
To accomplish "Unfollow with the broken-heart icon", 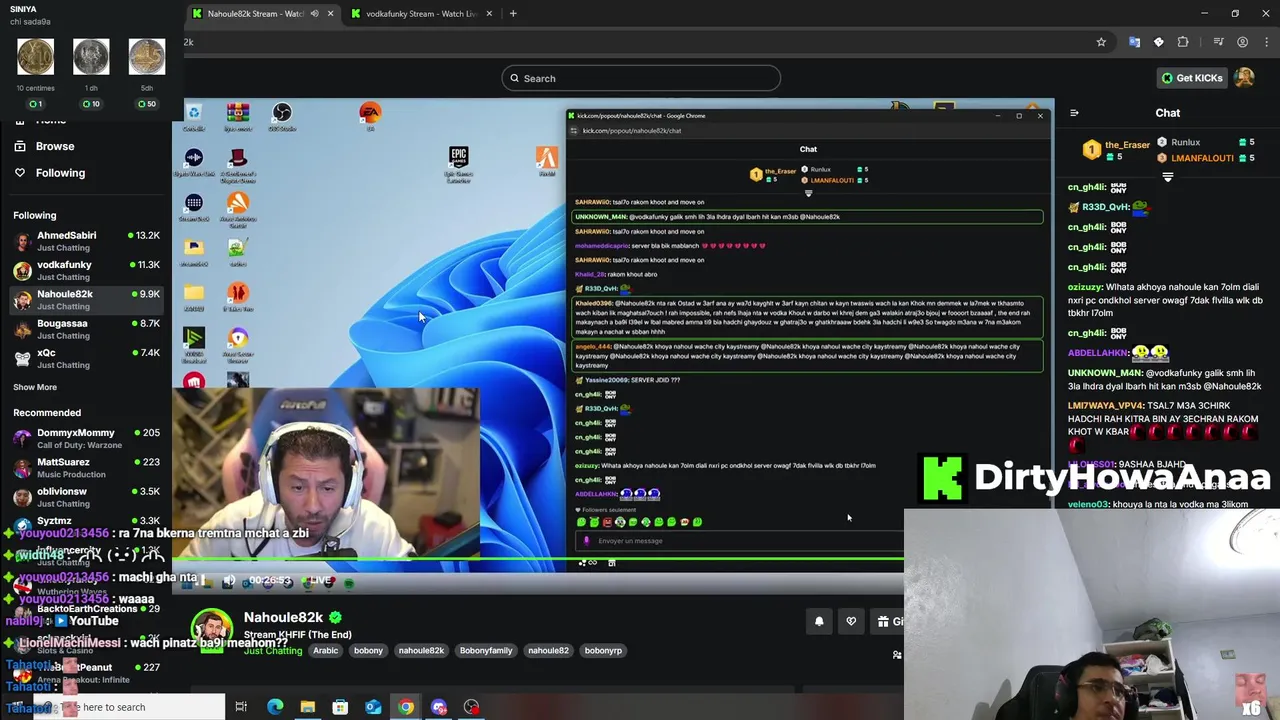I will [x=851, y=621].
